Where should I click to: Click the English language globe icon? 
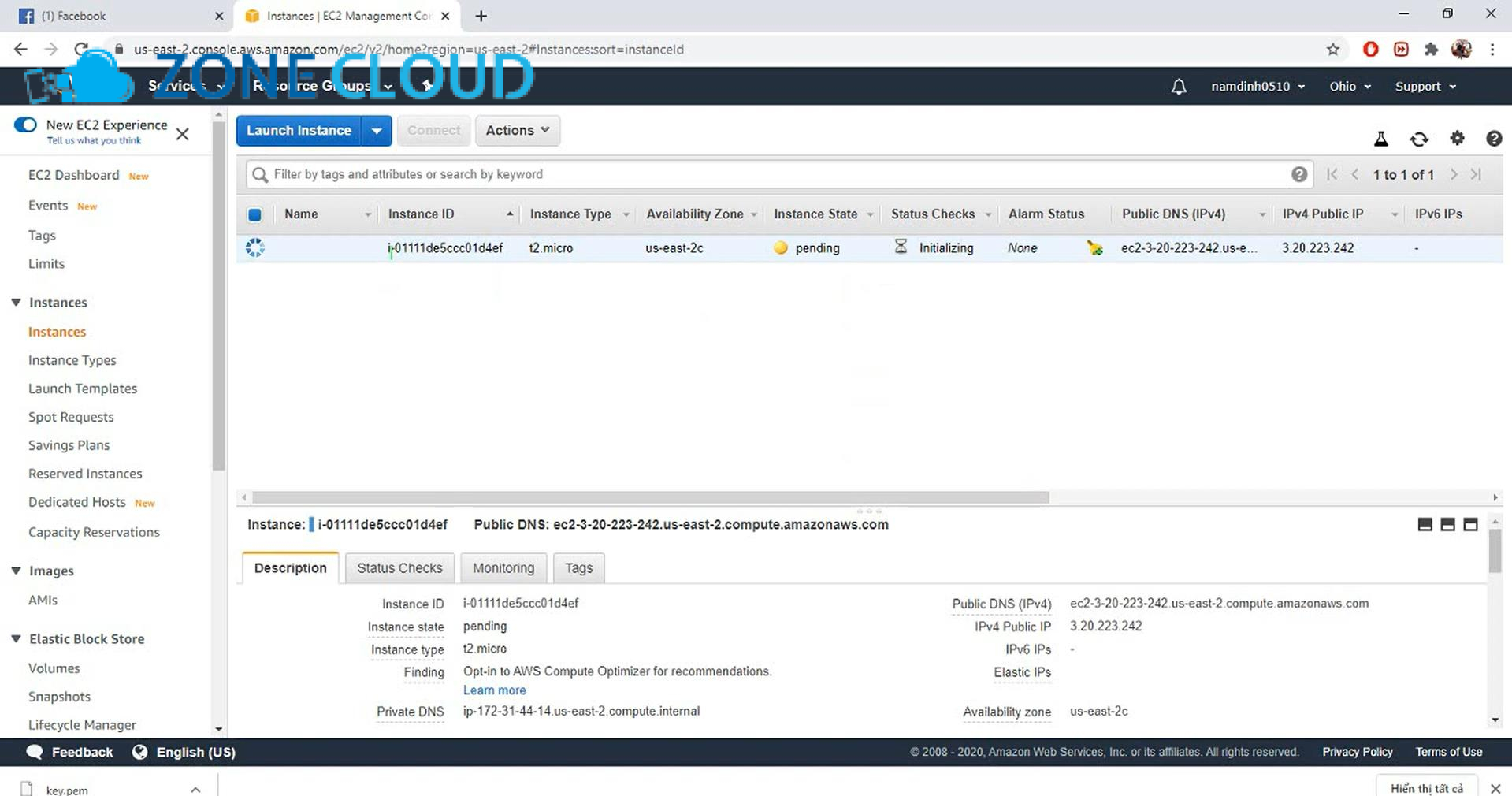[x=140, y=752]
